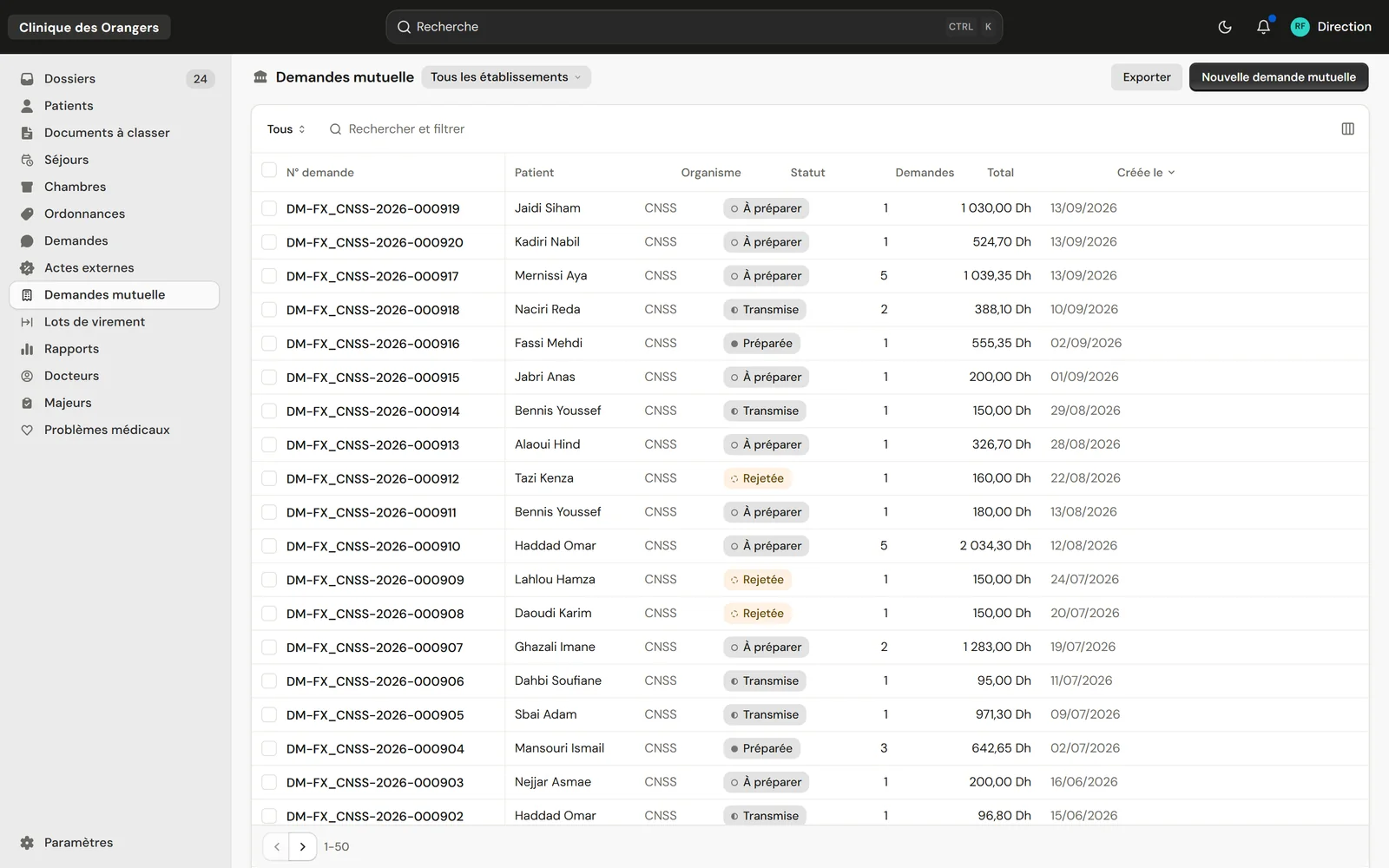Click patient name Haddad Omar row 000910
Screen dimensions: 1389x868
click(x=555, y=546)
